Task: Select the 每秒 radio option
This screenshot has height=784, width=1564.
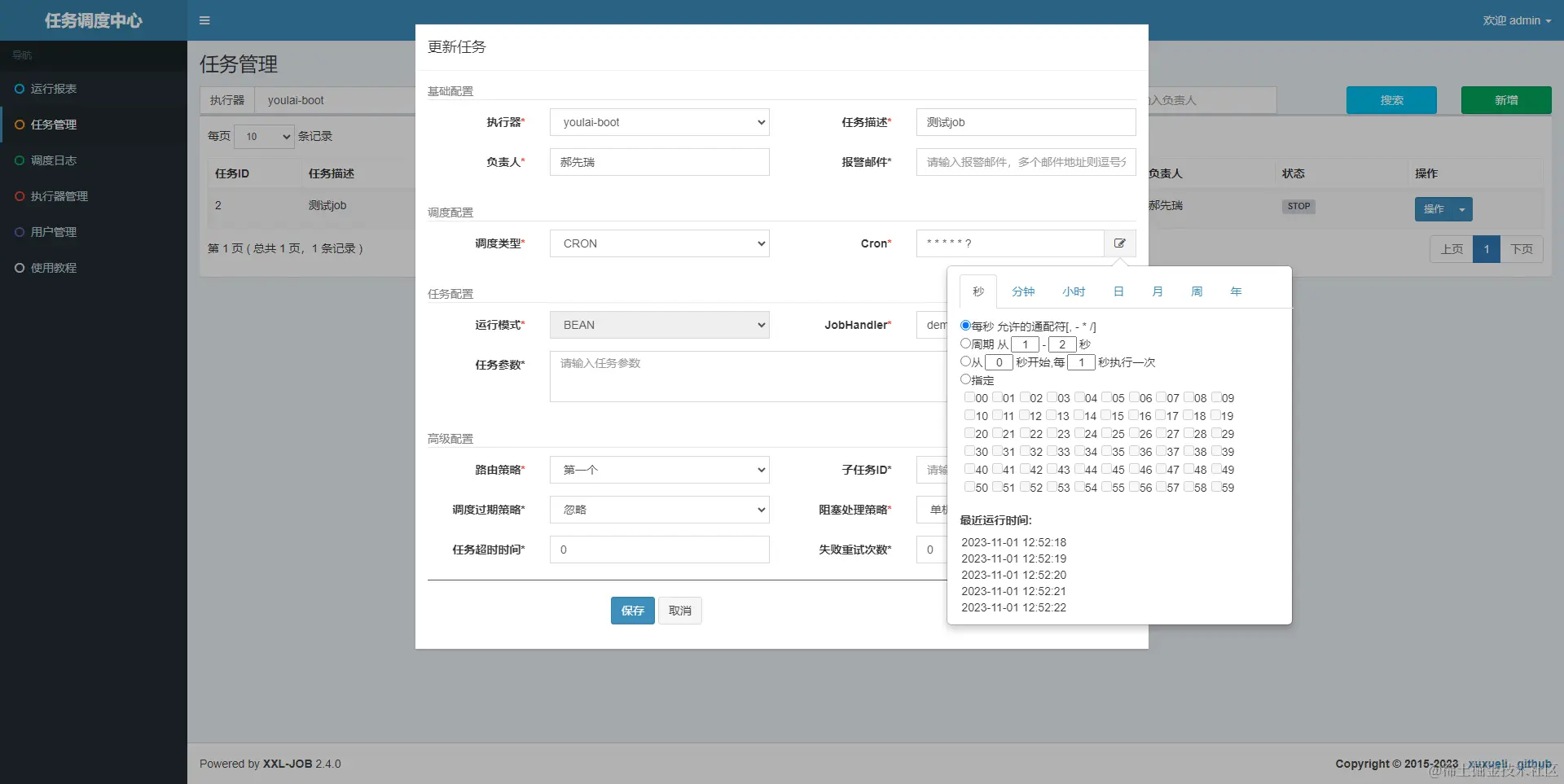Action: [x=965, y=326]
